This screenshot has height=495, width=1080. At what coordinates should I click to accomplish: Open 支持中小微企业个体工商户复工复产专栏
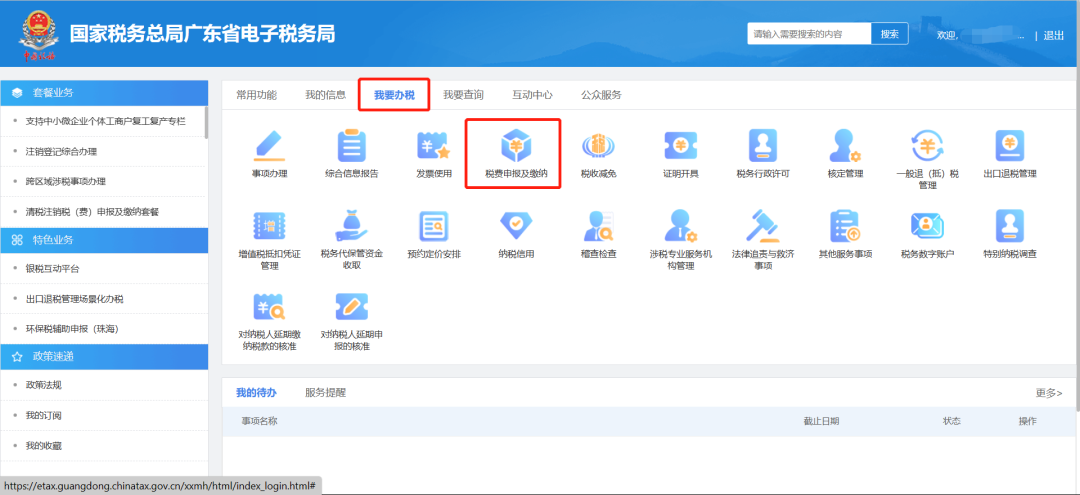[105, 121]
